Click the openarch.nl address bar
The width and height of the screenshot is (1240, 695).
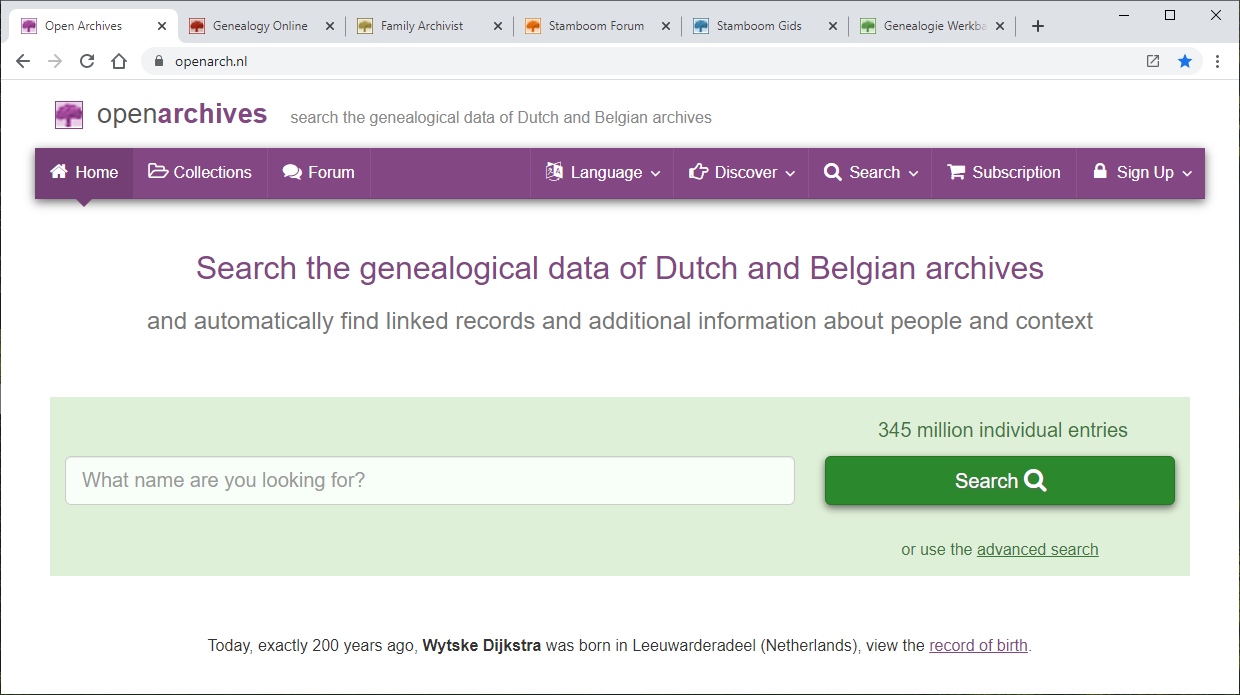(640, 61)
